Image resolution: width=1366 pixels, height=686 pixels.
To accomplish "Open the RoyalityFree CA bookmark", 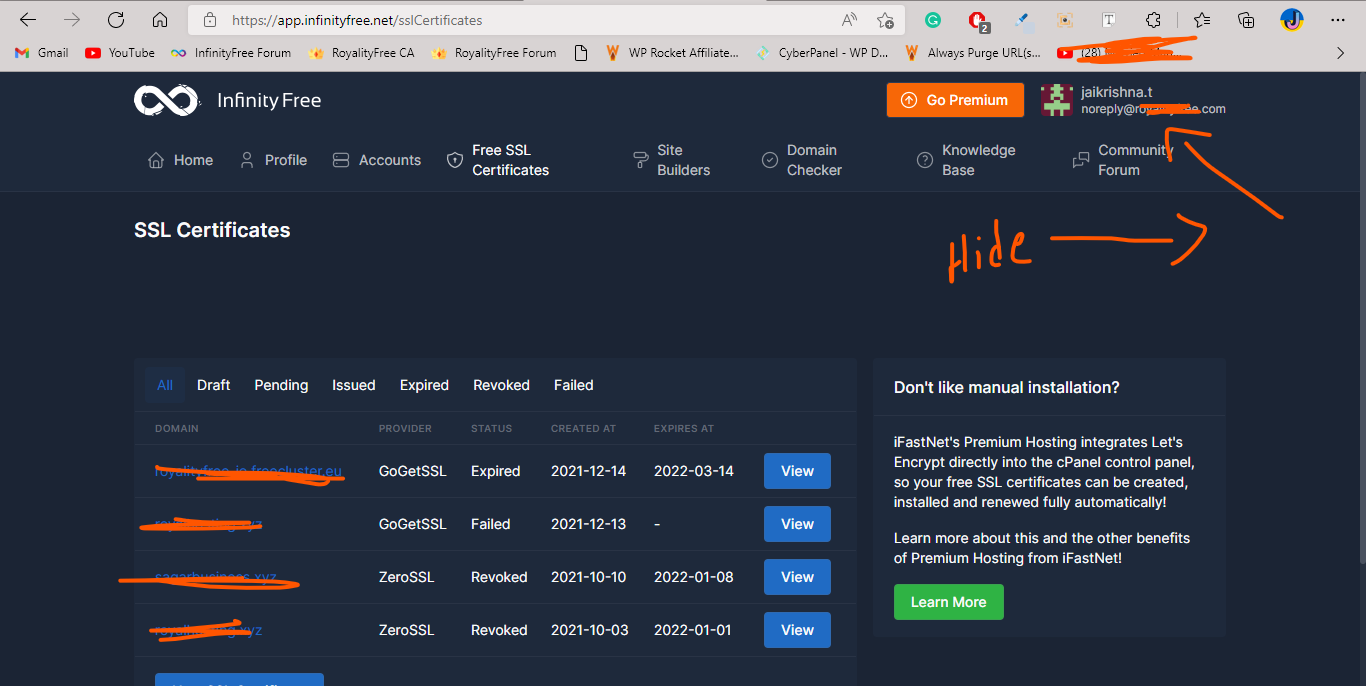I will (x=361, y=53).
